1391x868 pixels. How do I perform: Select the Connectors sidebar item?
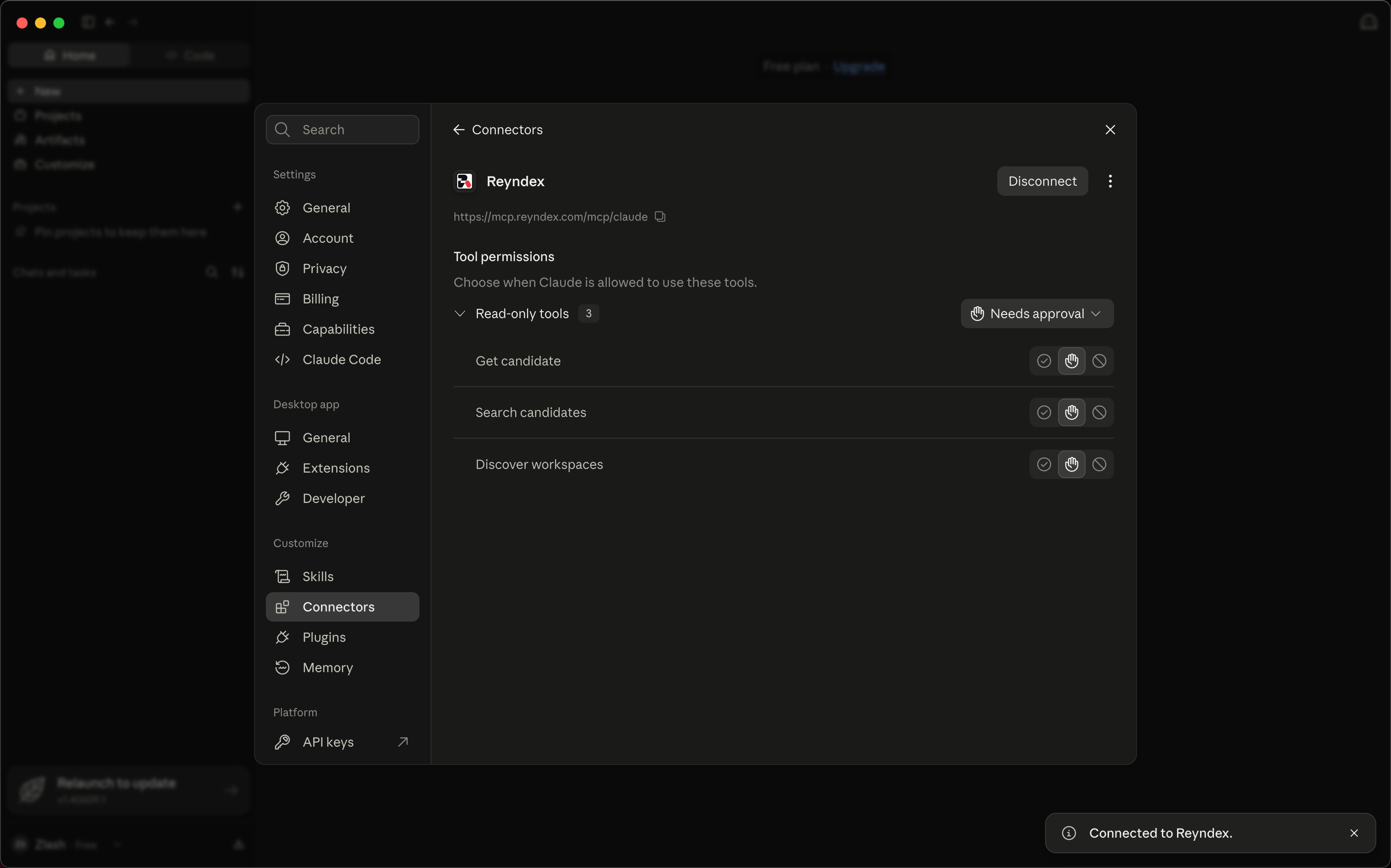[342, 607]
